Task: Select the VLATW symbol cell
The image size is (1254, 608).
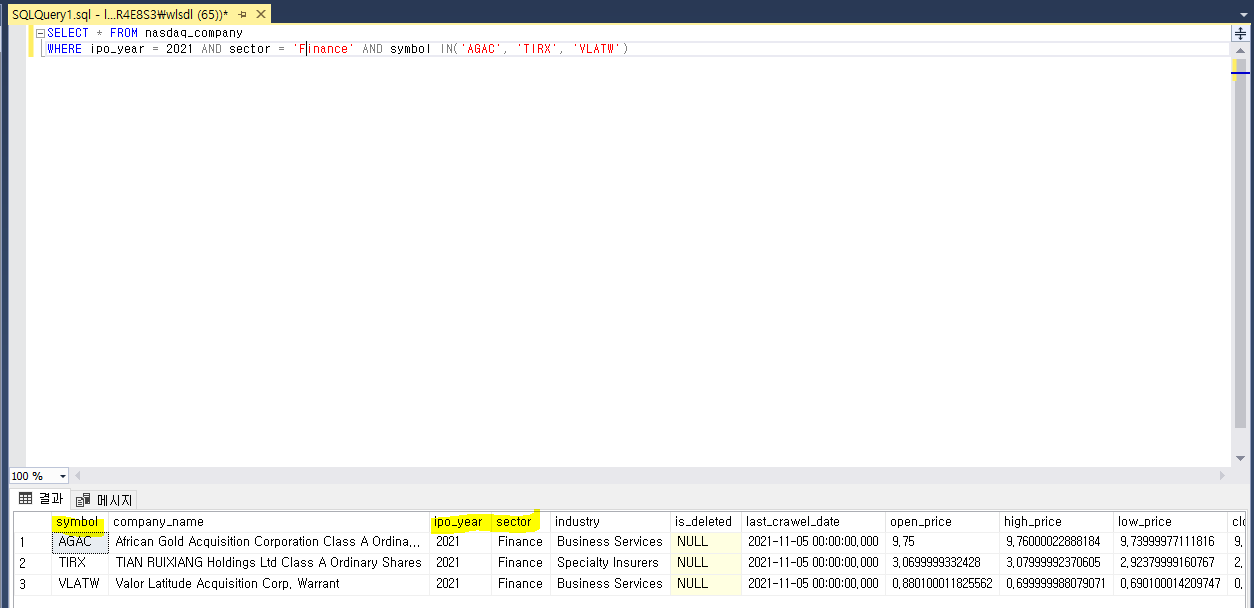Action: click(80, 583)
